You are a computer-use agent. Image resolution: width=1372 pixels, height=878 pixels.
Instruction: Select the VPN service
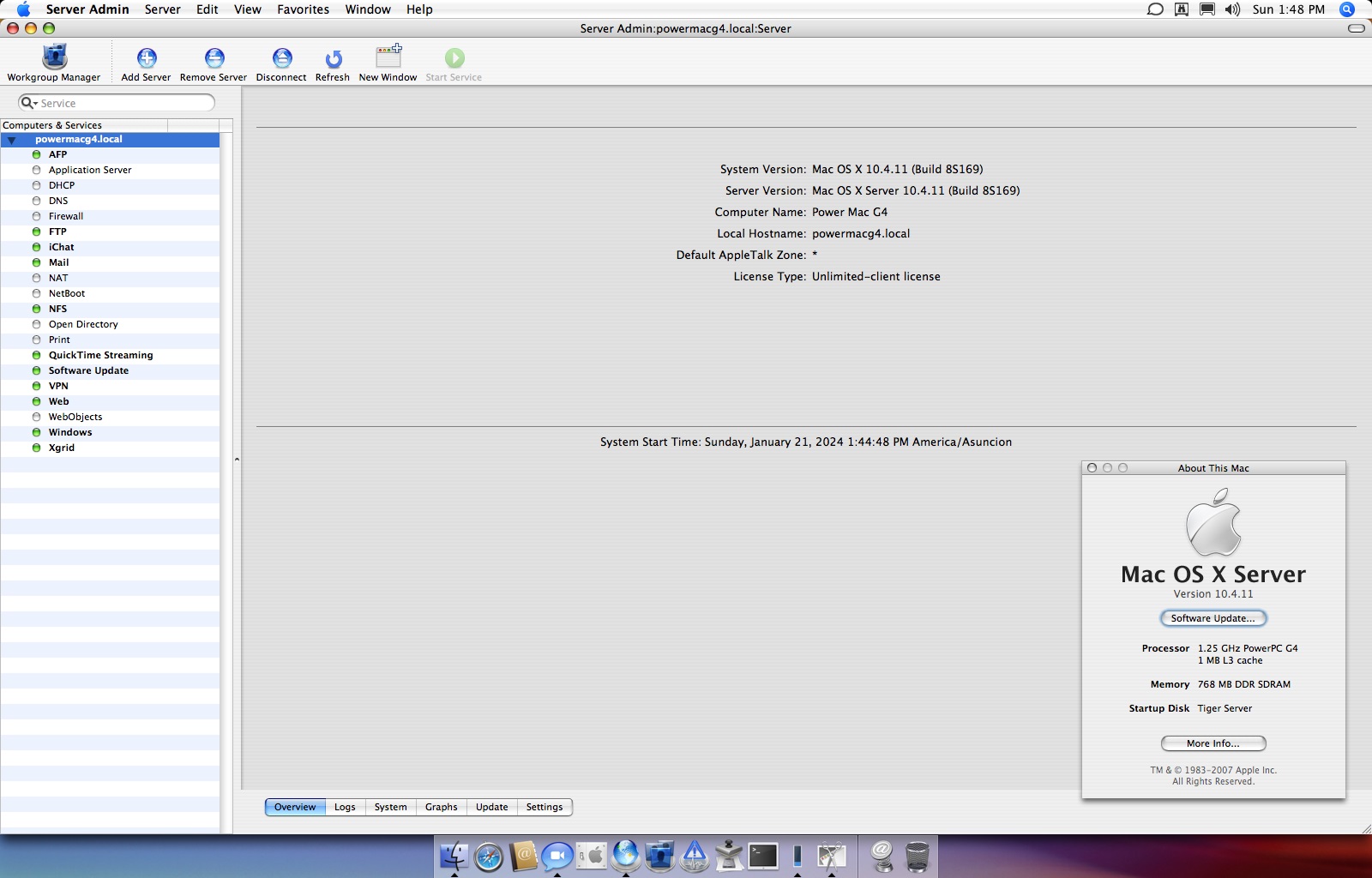tap(110, 386)
